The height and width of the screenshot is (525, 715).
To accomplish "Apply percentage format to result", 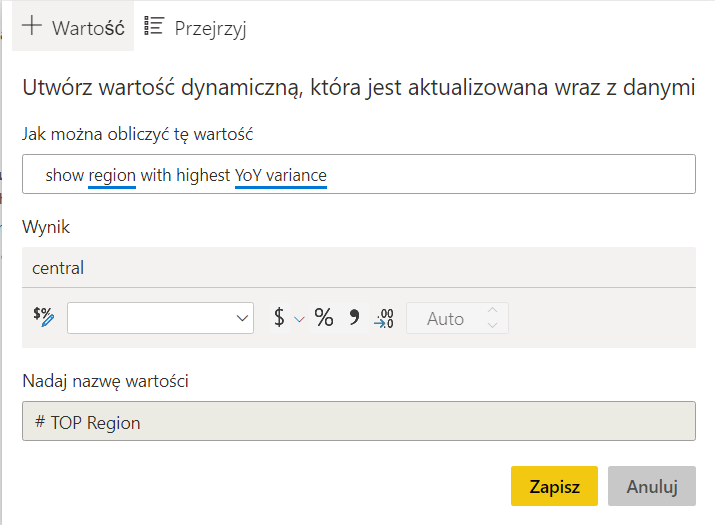I will [324, 318].
